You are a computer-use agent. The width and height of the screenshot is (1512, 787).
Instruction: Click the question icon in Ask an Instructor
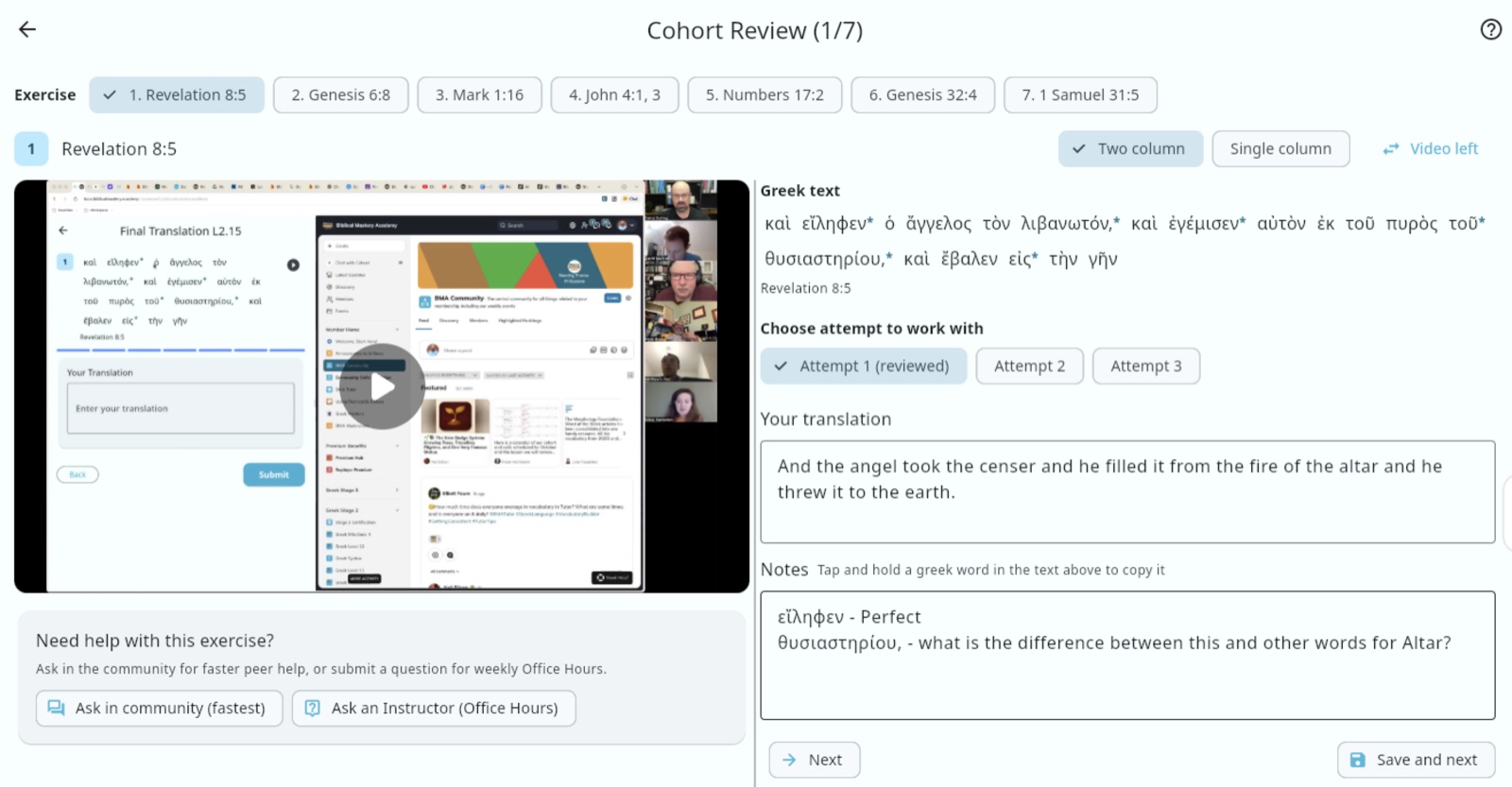313,708
